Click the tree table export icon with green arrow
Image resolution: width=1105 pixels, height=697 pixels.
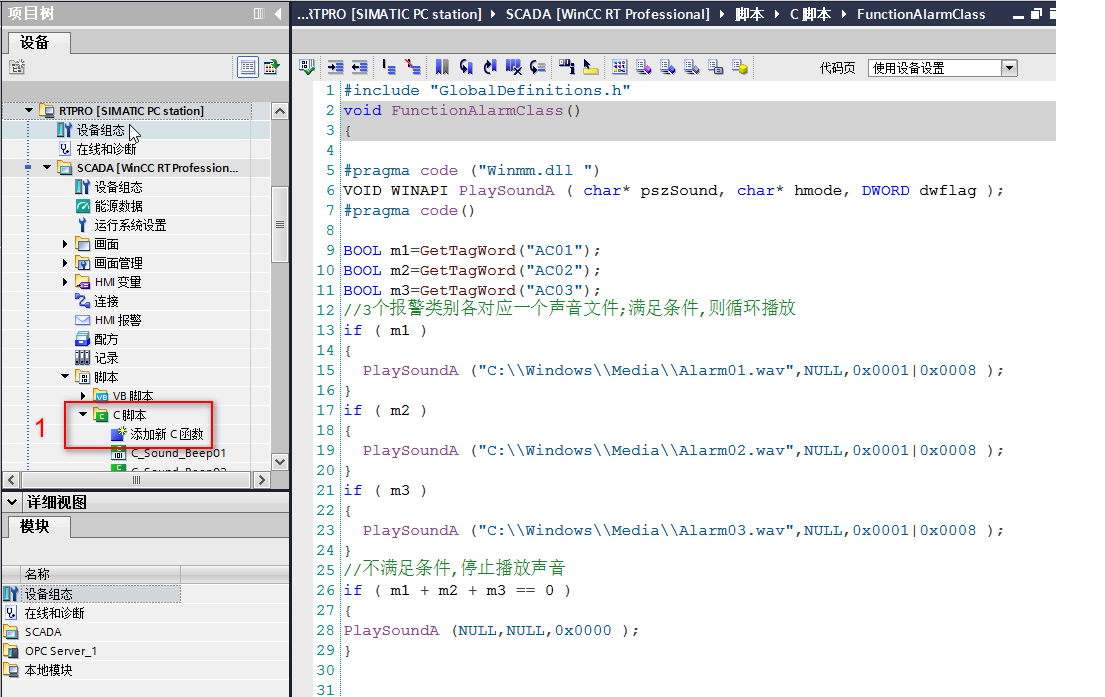(x=271, y=67)
